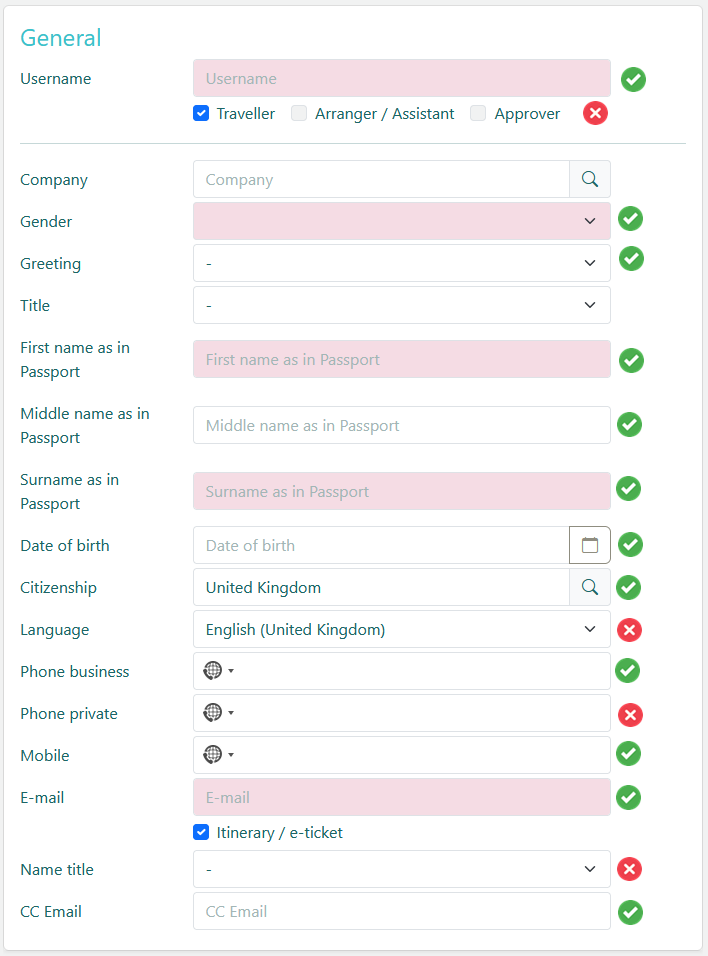
Task: Click the red X icon beside Phone private
Action: pyautogui.click(x=630, y=715)
